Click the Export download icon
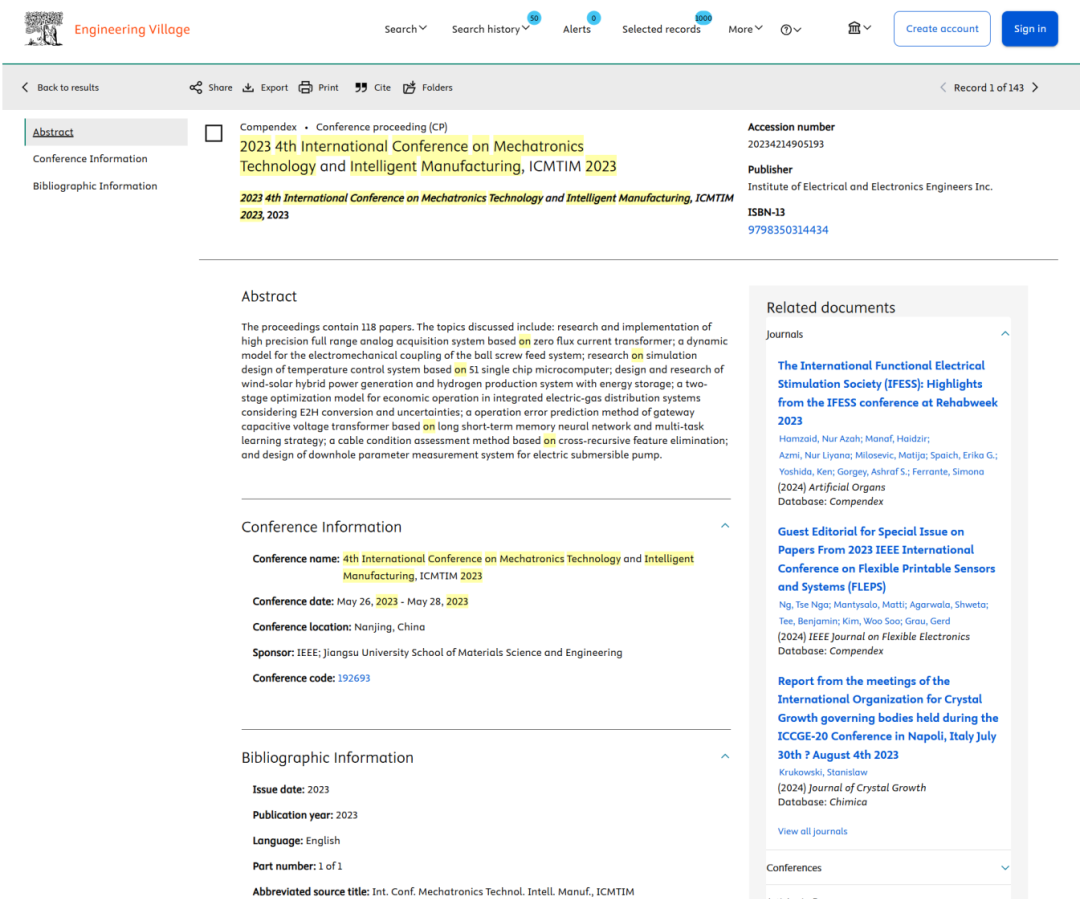The width and height of the screenshot is (1080, 899). pos(248,87)
